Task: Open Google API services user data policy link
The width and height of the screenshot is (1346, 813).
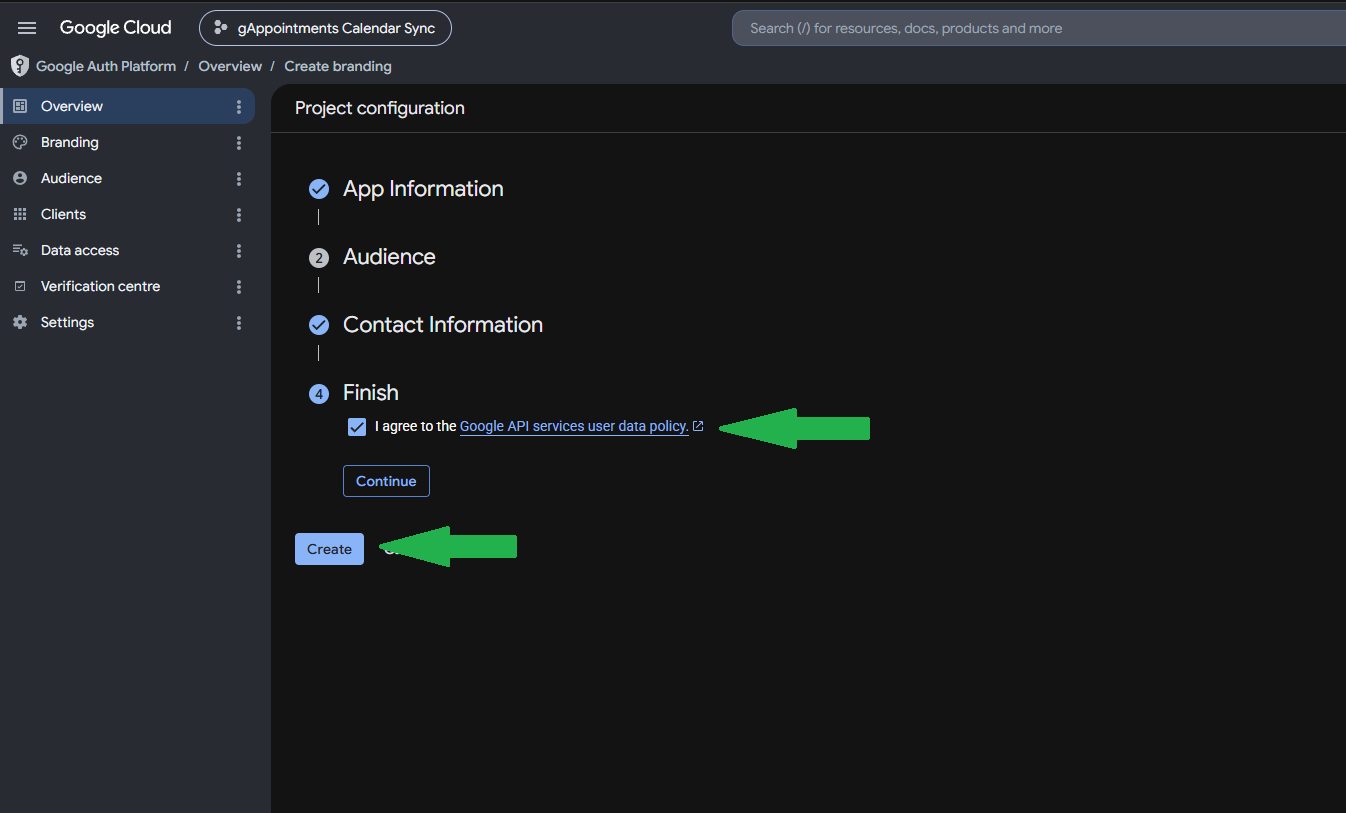Action: [x=574, y=426]
